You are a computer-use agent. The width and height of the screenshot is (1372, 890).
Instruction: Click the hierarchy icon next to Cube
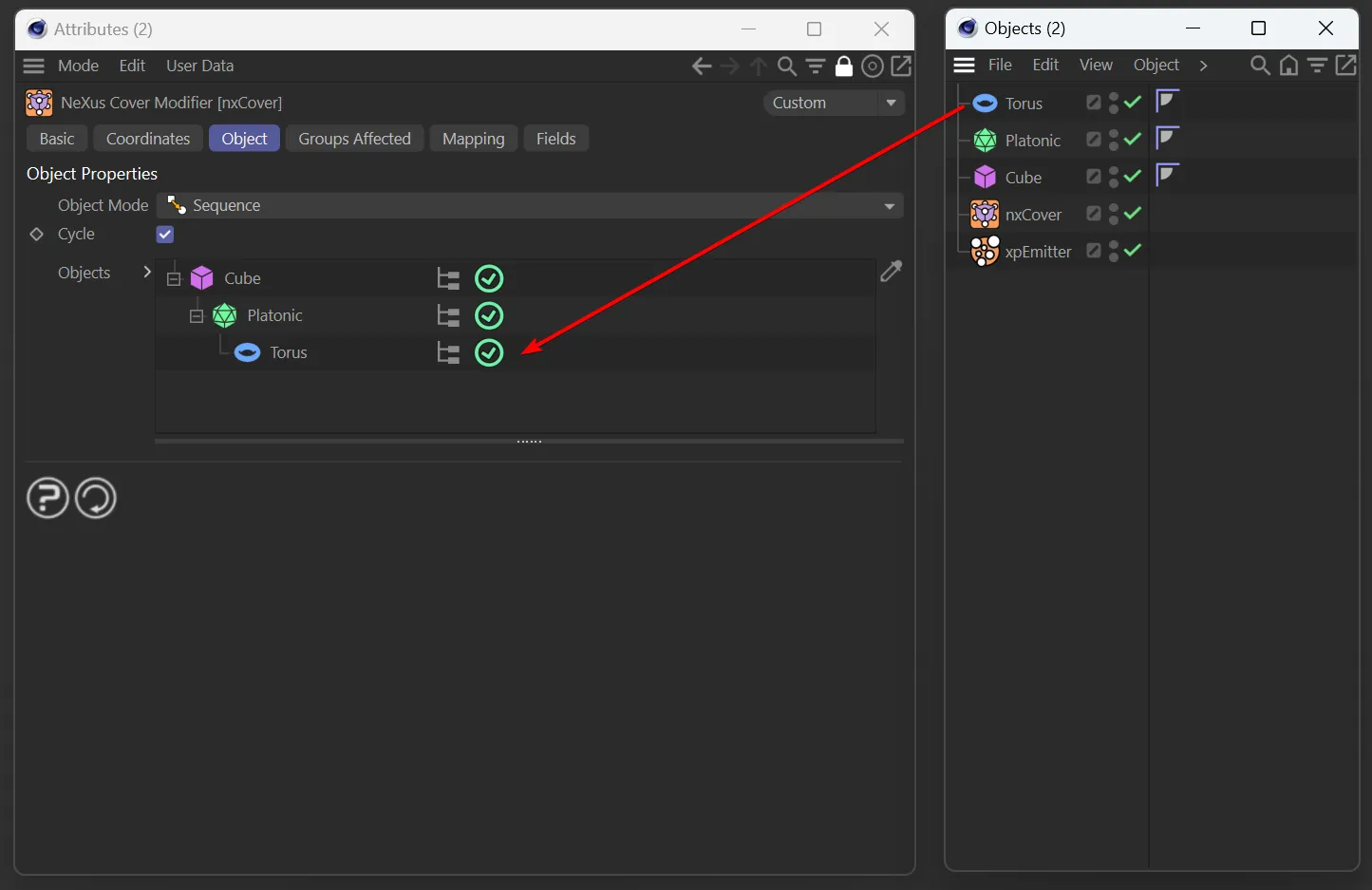(448, 279)
